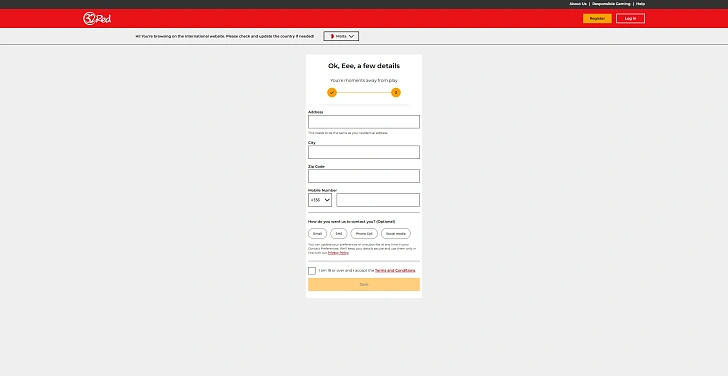Focus the City input field
Image resolution: width=728 pixels, height=376 pixels.
(364, 152)
